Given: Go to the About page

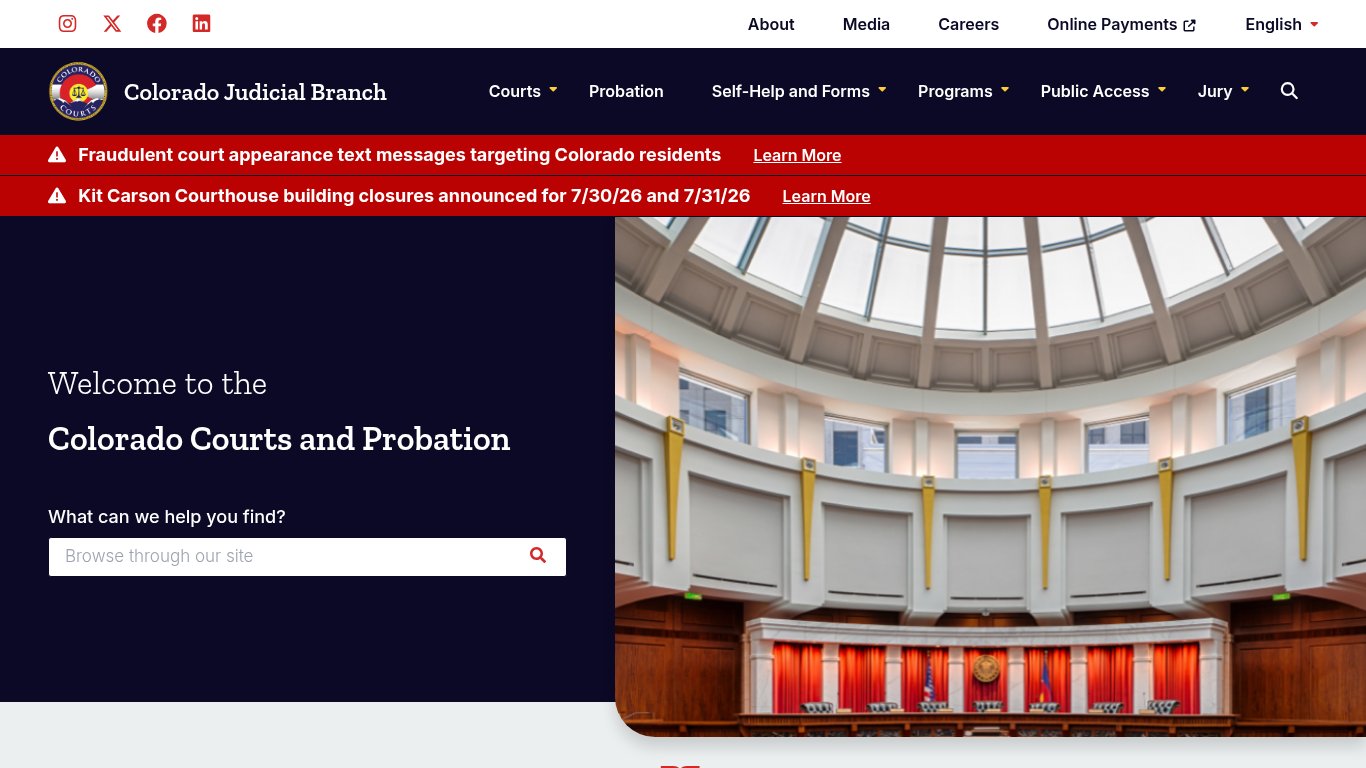Looking at the screenshot, I should coord(771,24).
